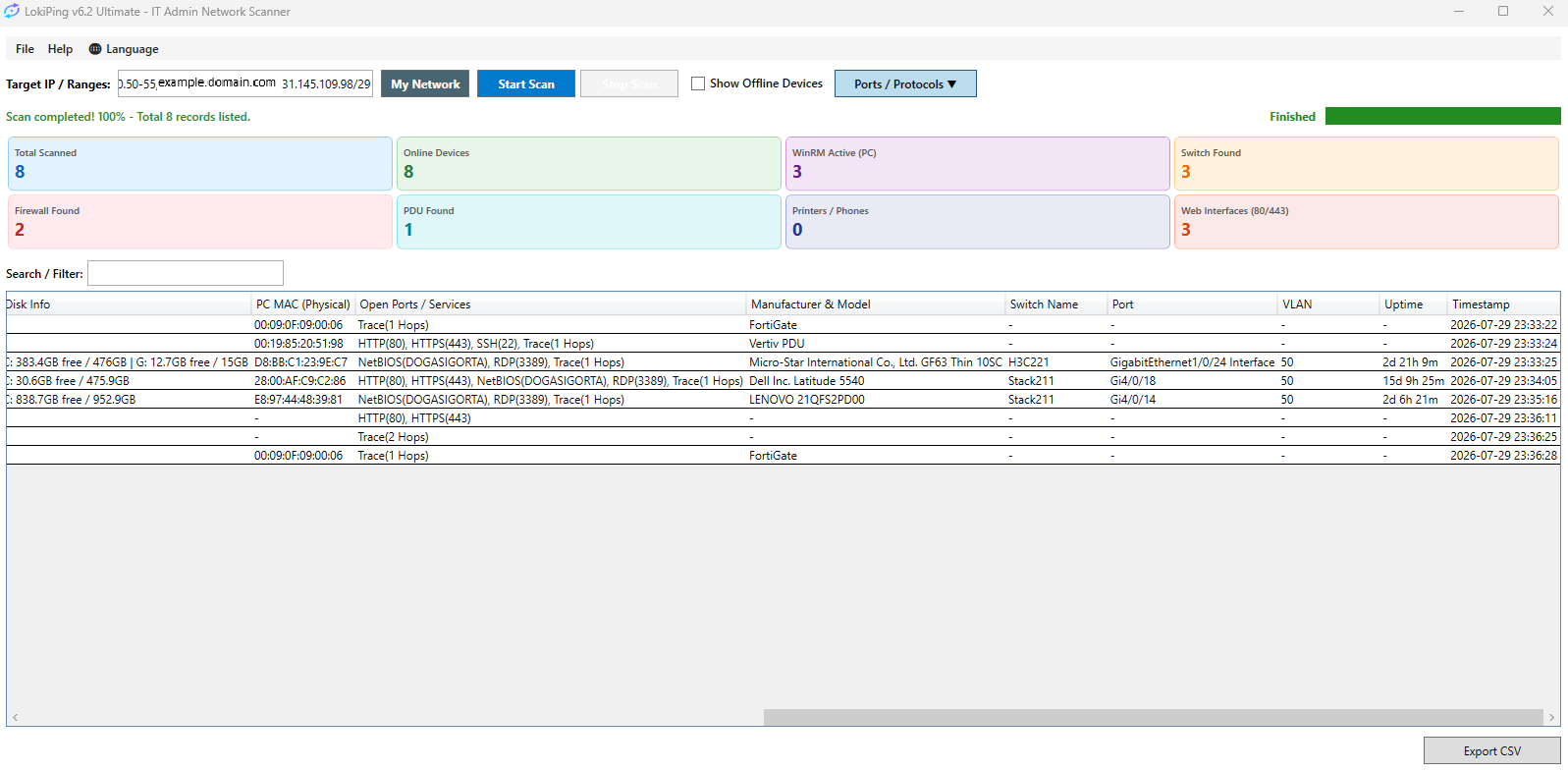Sort by the Timestamp column header
The height and width of the screenshot is (772, 1568).
(x=1504, y=304)
